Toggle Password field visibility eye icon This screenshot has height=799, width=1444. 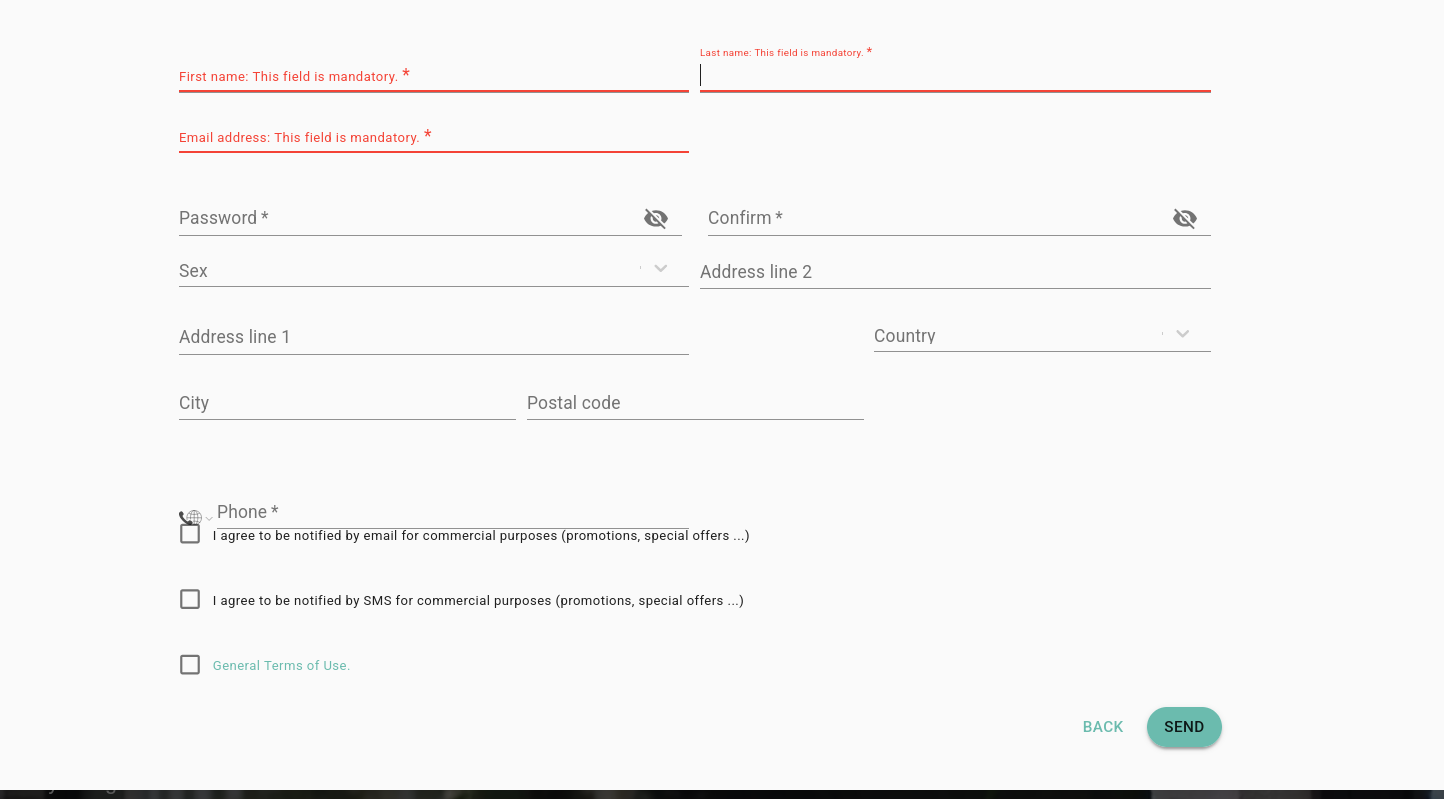[x=656, y=218]
